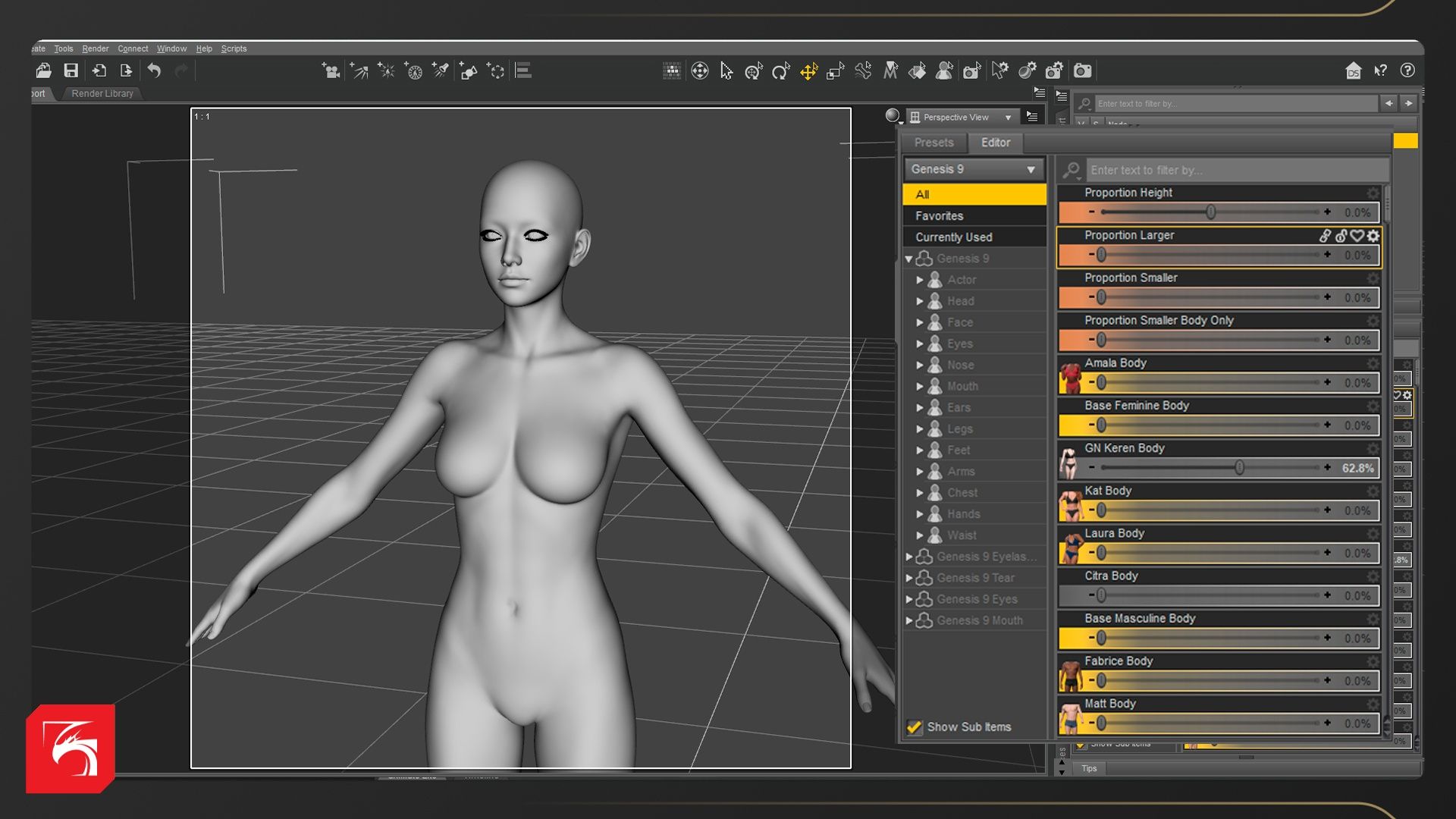The width and height of the screenshot is (1456, 819).
Task: Favorite Proportion Larger with heart icon
Action: 1357,236
